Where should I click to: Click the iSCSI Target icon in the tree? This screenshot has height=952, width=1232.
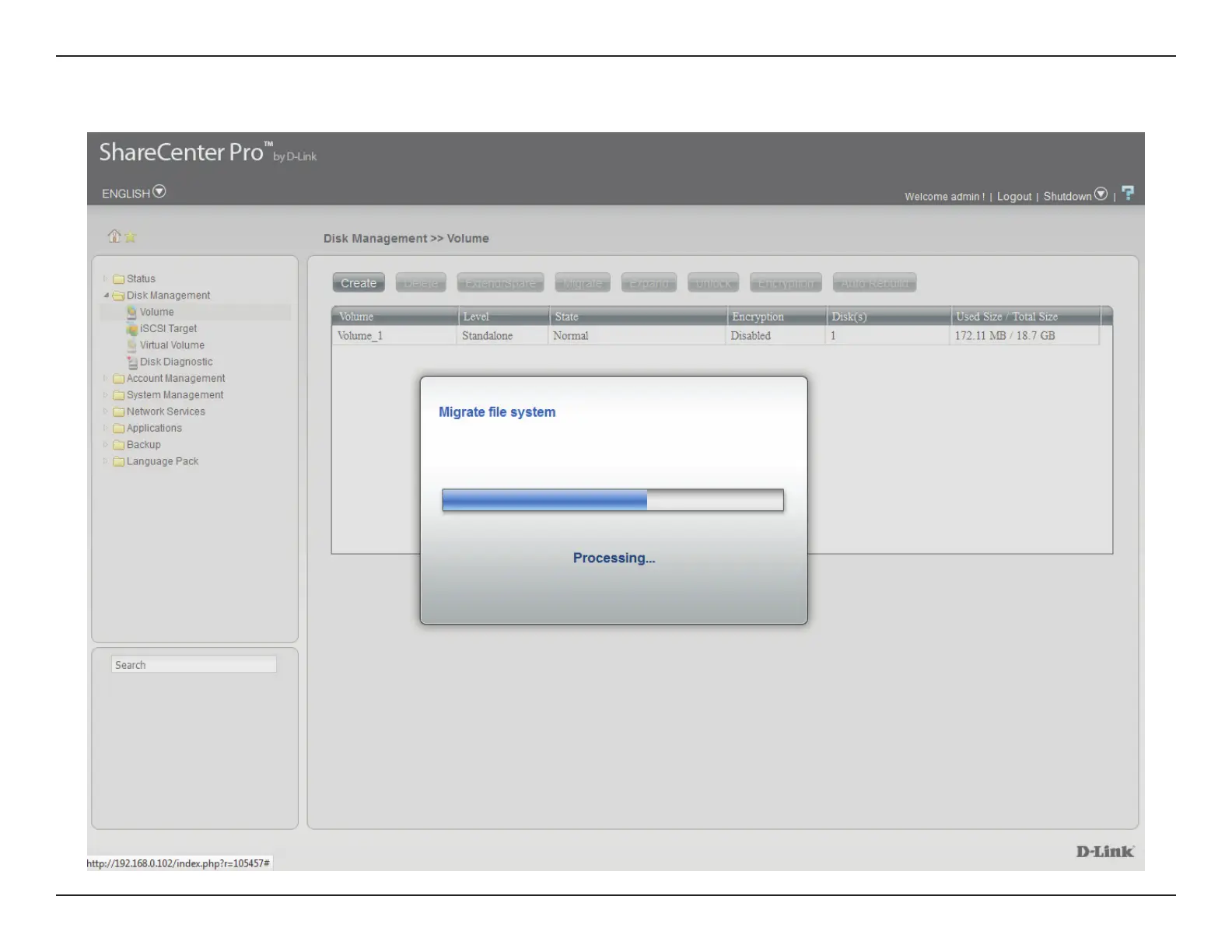pos(132,329)
